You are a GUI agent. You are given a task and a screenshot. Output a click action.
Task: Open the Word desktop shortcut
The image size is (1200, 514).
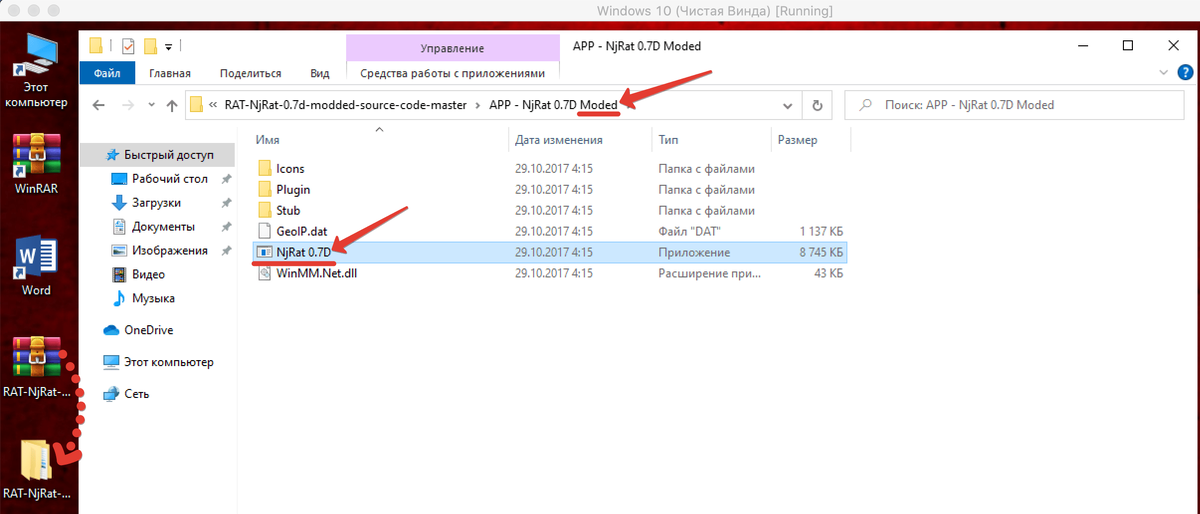pyautogui.click(x=36, y=268)
